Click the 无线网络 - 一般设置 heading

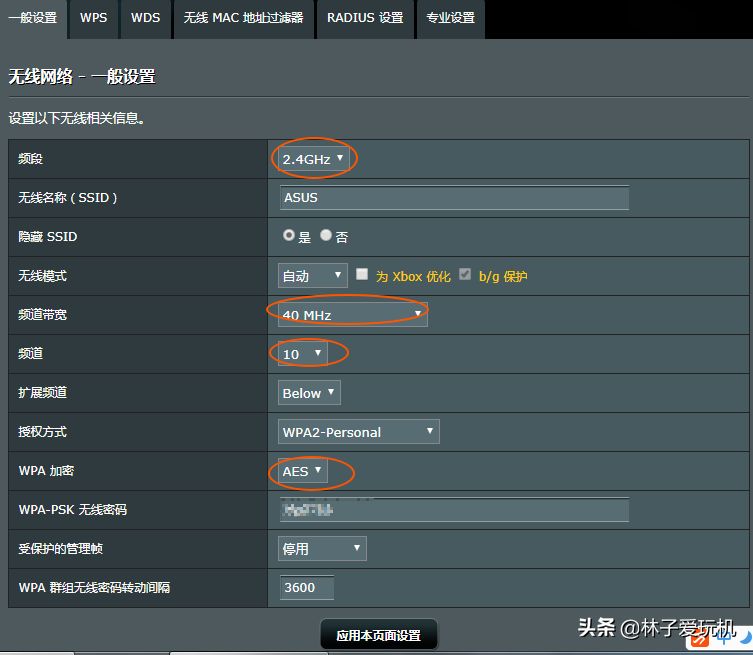(82, 77)
